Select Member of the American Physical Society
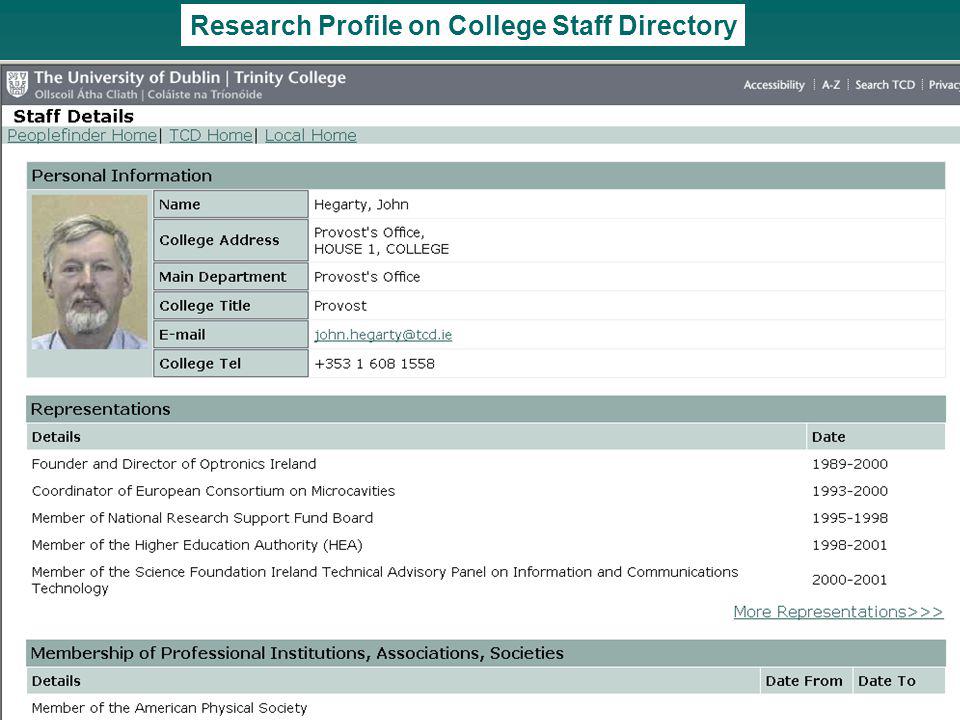 [x=169, y=708]
